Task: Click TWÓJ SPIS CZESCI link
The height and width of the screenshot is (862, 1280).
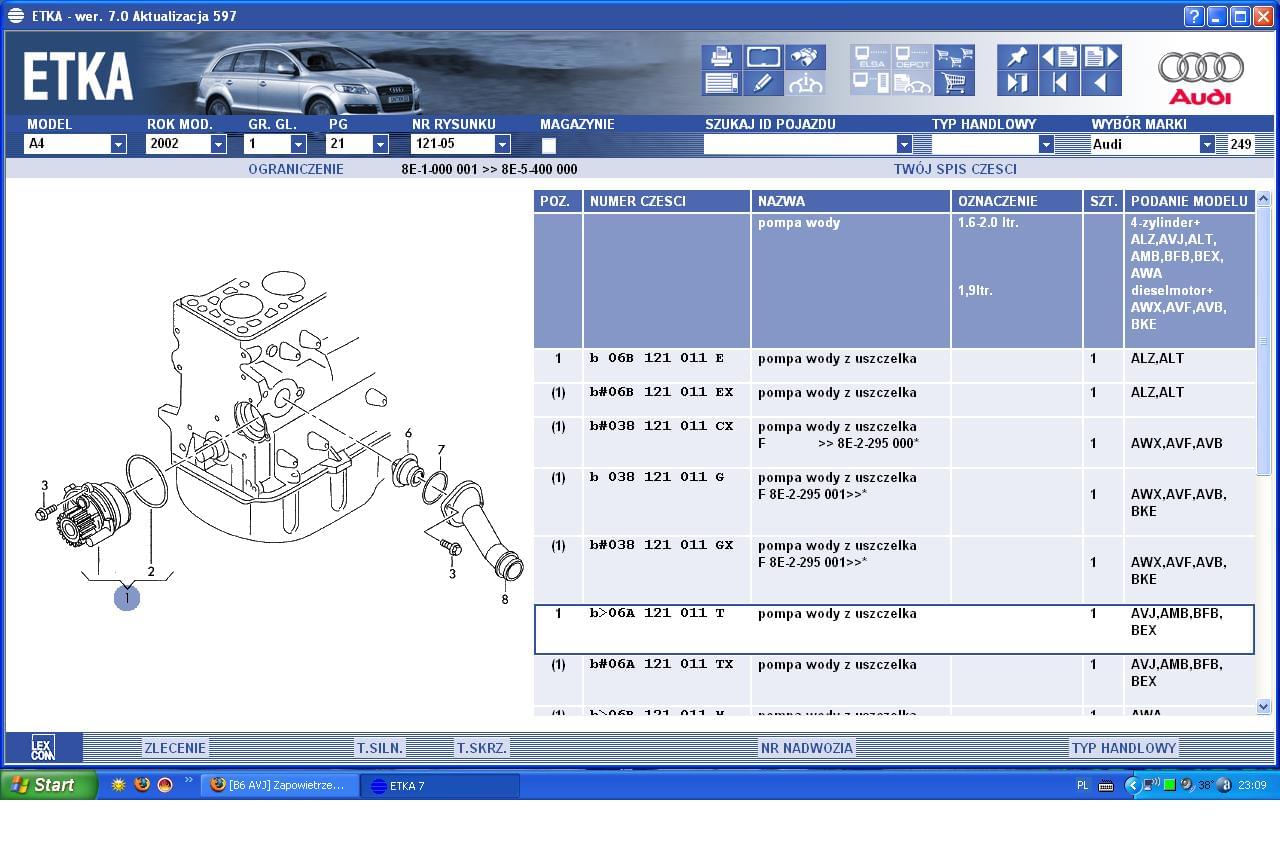Action: point(955,170)
